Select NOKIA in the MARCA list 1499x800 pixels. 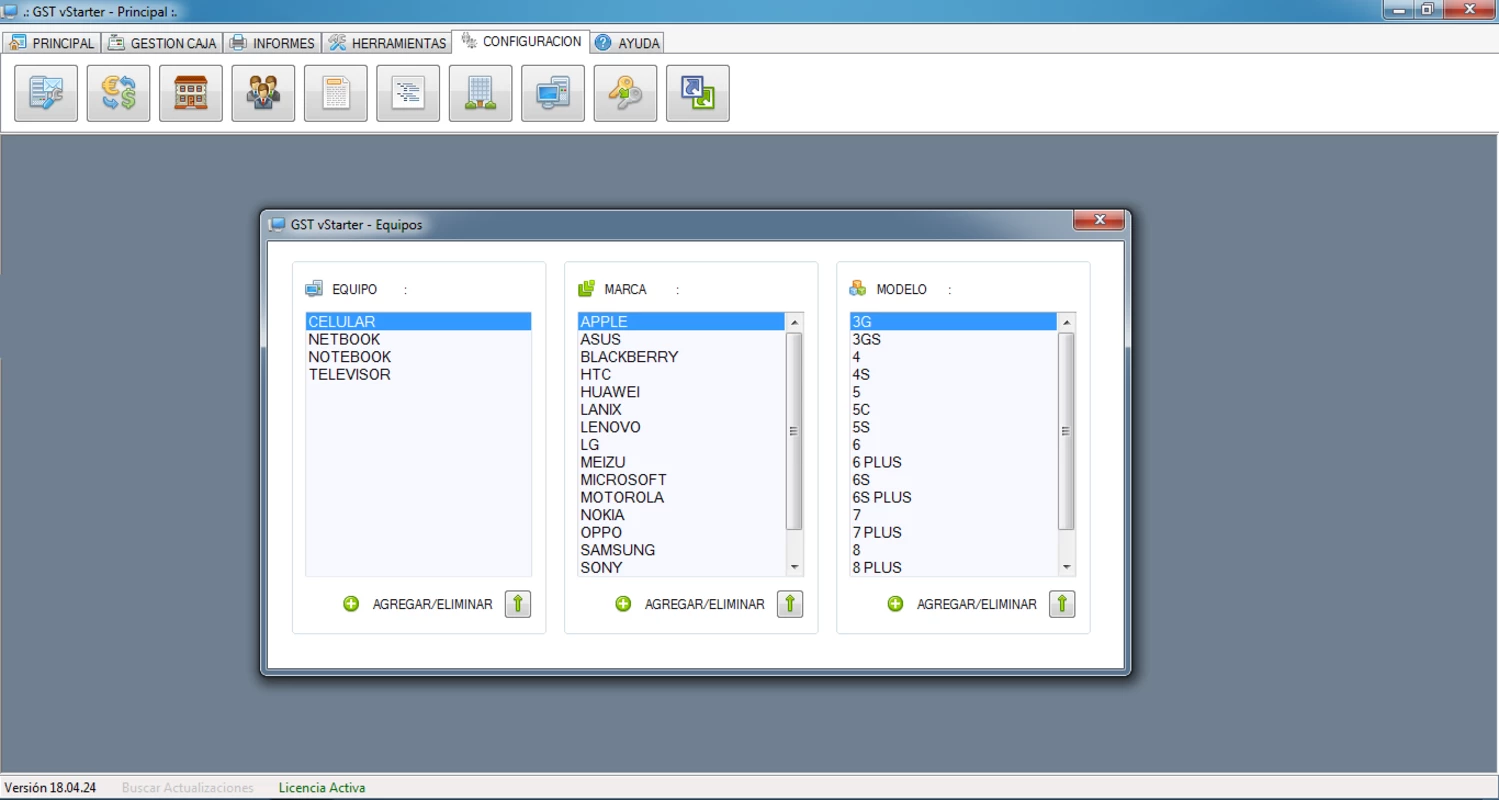pyautogui.click(x=682, y=515)
